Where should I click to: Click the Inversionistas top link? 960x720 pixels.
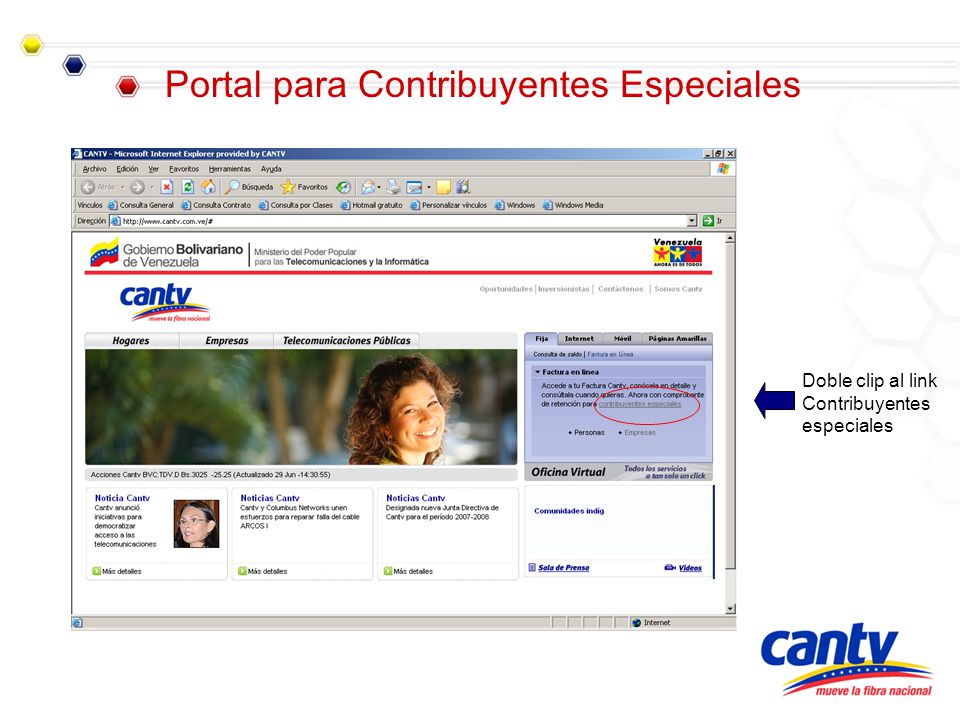[563, 289]
